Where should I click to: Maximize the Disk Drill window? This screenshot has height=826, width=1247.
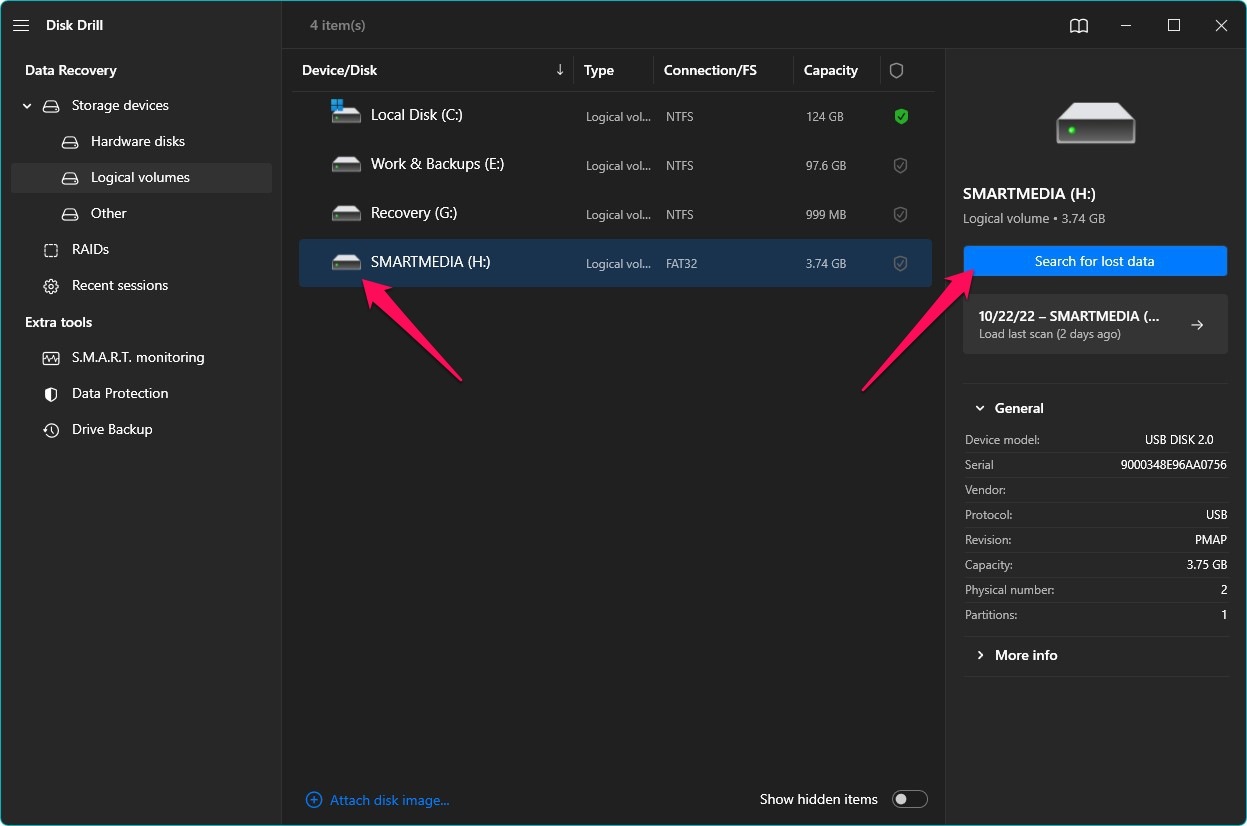[x=1174, y=26]
